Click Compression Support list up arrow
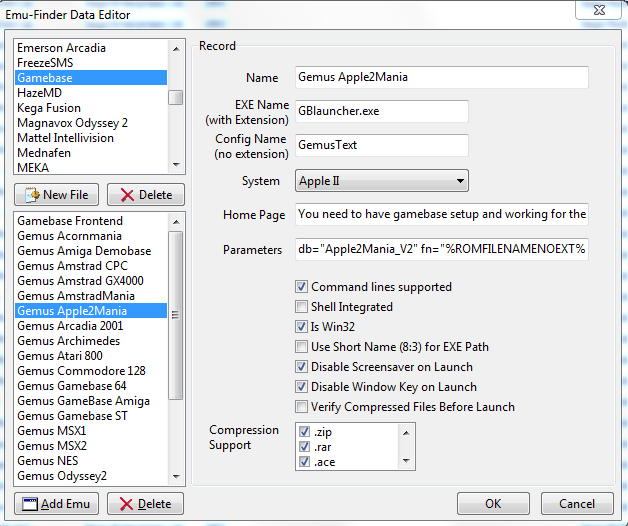Image resolution: width=628 pixels, height=526 pixels. tap(406, 433)
